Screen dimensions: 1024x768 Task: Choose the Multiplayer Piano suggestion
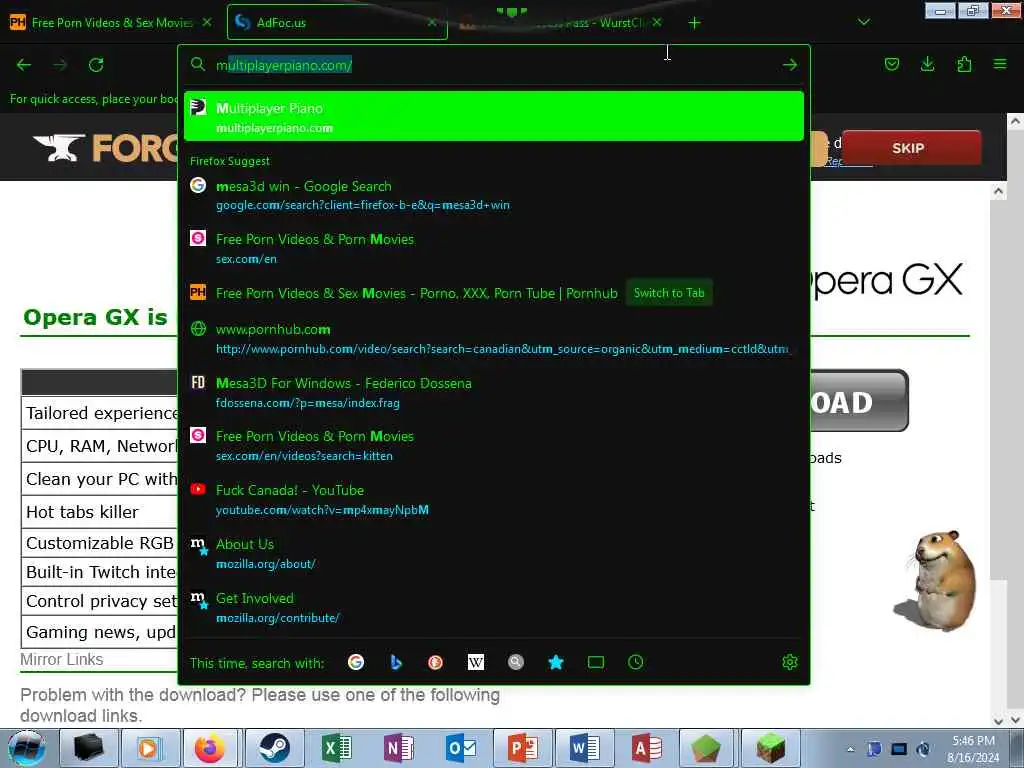click(x=494, y=116)
